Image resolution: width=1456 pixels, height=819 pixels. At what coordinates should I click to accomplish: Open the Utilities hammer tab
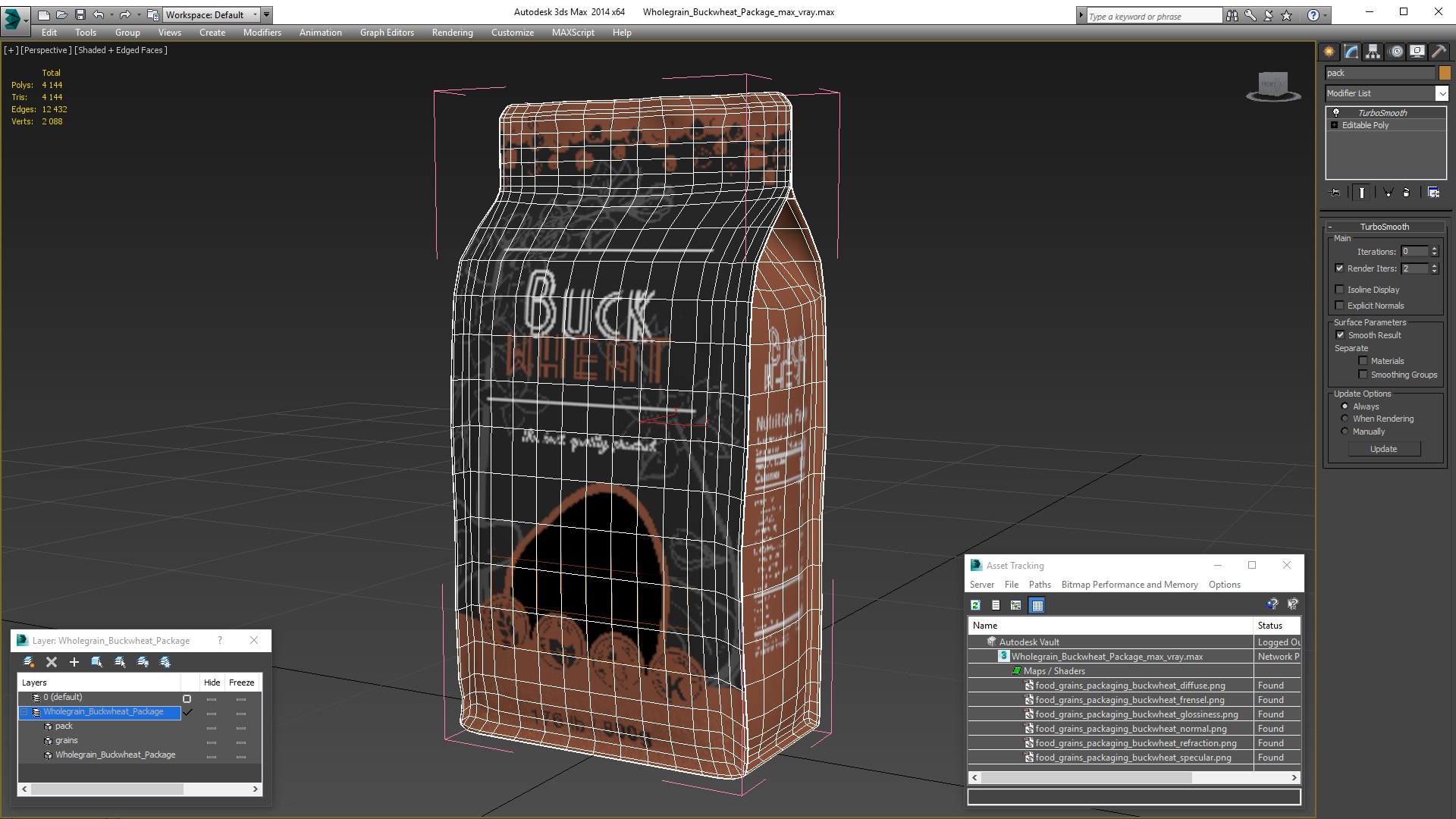[1439, 52]
